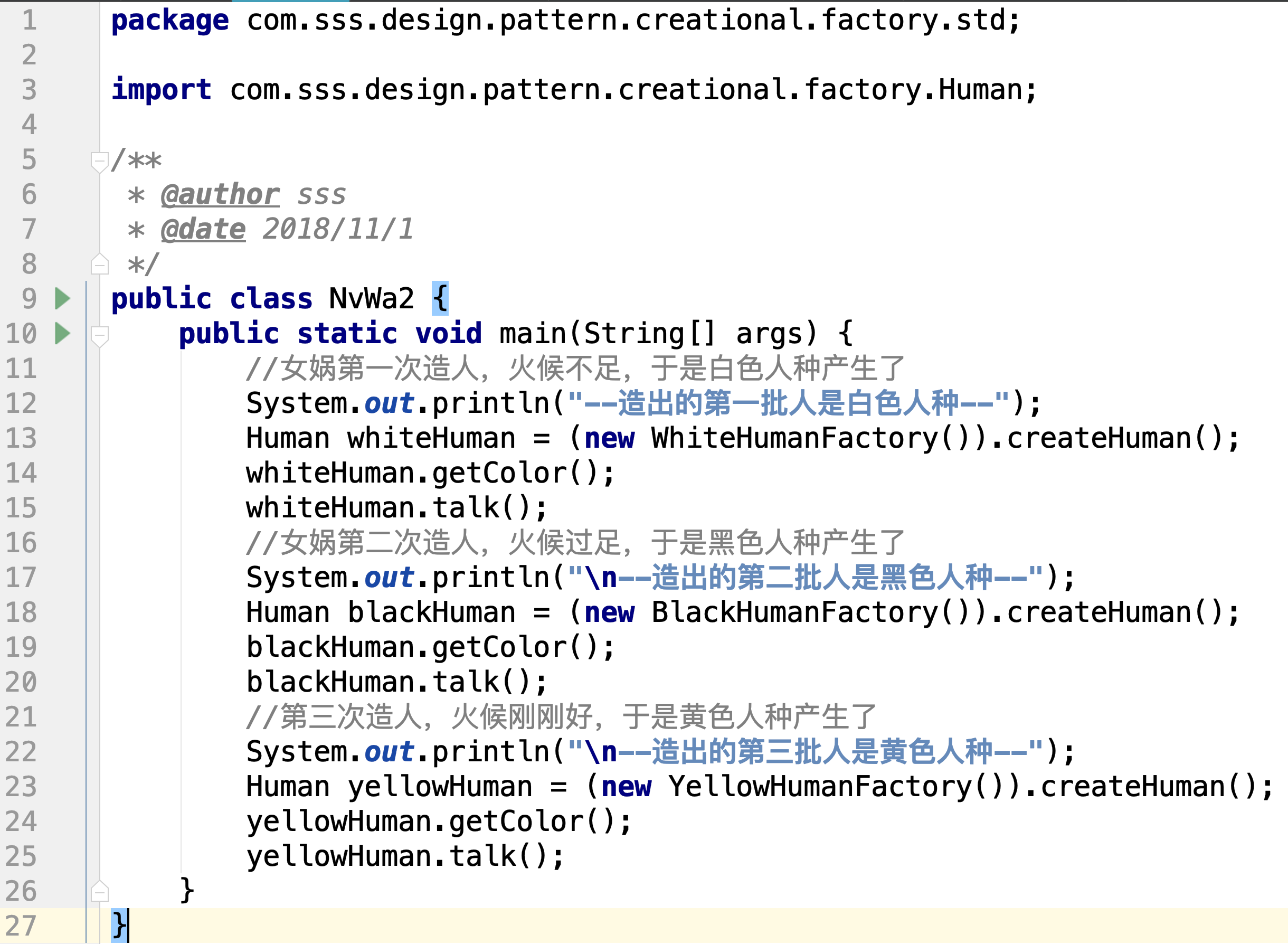Place the cursor on the WhiteHumanFactory class name

[x=794, y=439]
